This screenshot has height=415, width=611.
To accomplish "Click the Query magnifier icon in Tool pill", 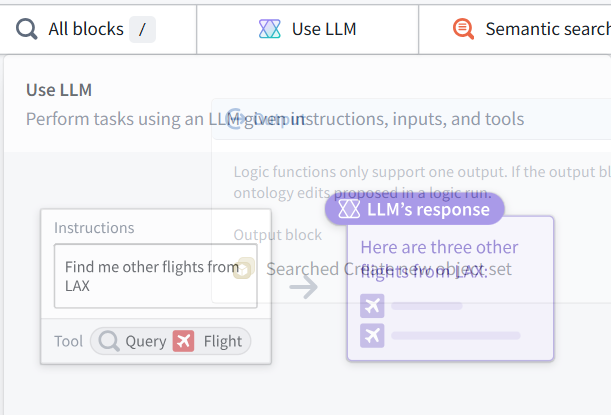I will tap(109, 341).
